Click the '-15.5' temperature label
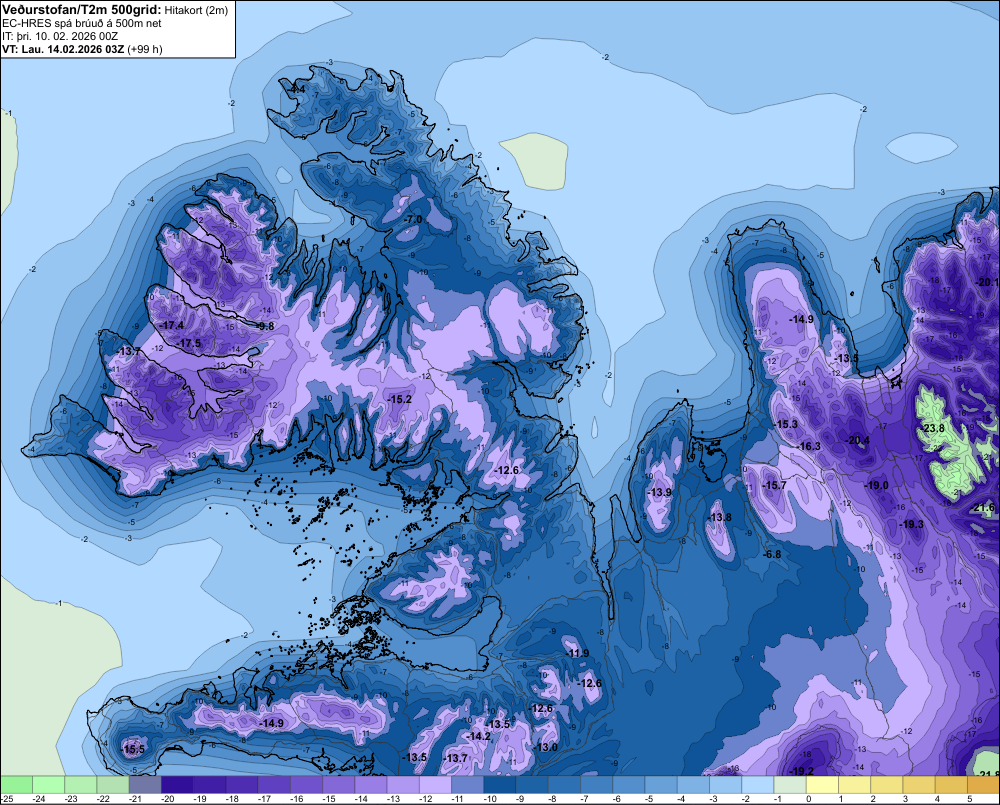1000x805 pixels. (133, 750)
